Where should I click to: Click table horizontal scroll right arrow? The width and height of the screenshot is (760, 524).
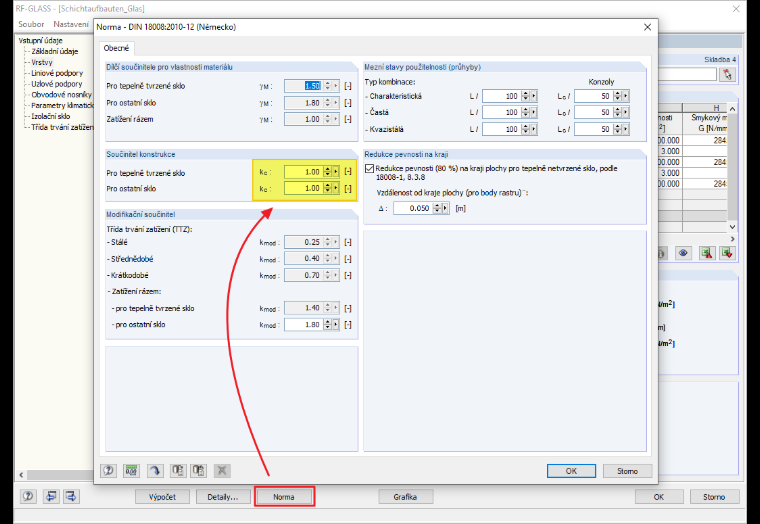732,239
